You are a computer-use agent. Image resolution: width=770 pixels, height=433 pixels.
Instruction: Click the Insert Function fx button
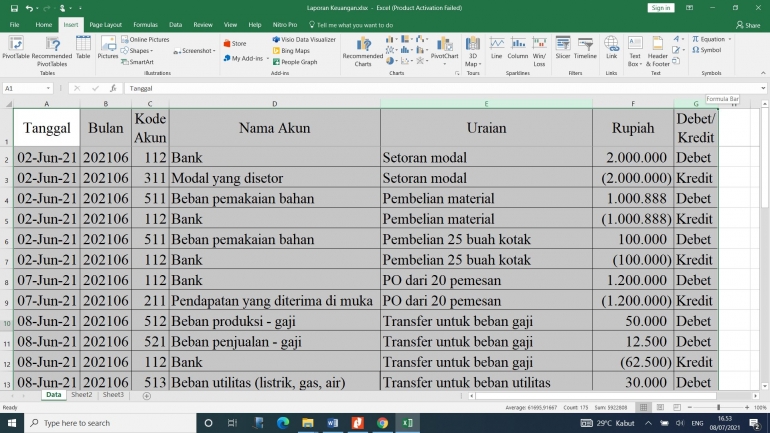(113, 88)
